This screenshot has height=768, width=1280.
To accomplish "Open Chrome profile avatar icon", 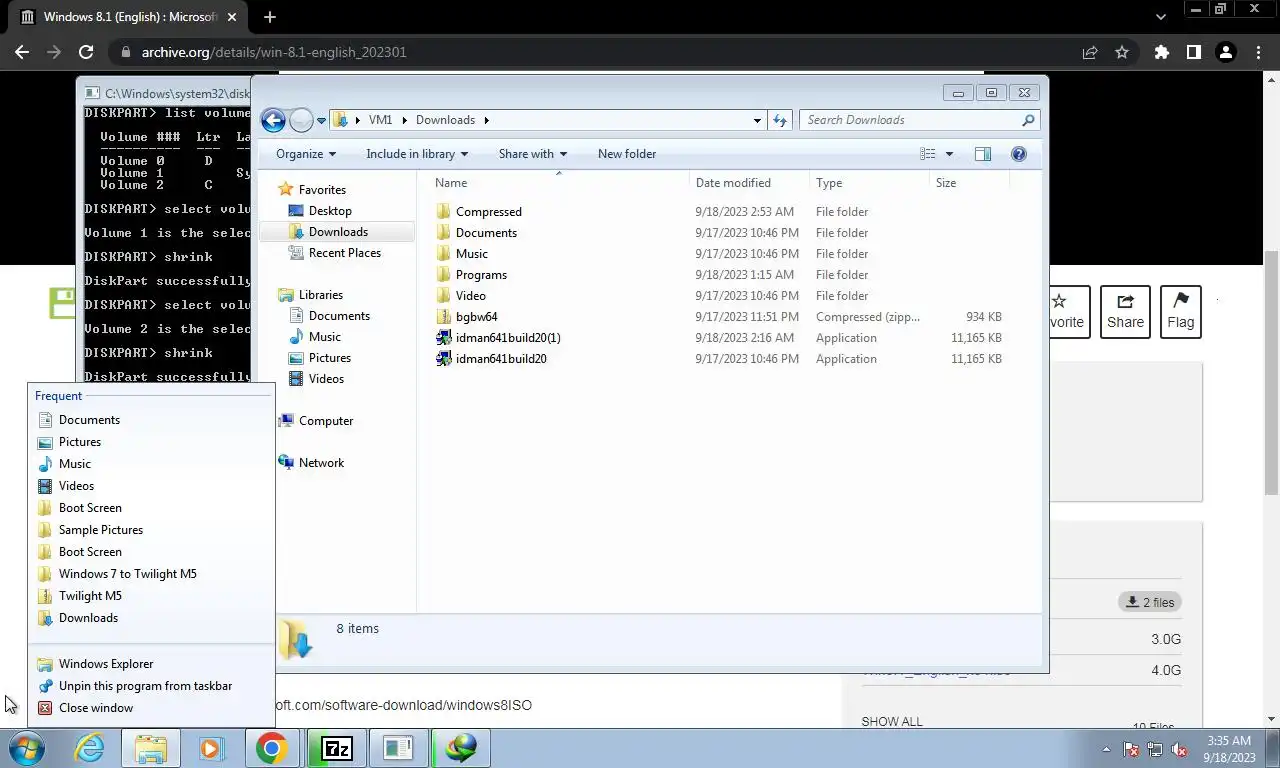I will 1226,52.
